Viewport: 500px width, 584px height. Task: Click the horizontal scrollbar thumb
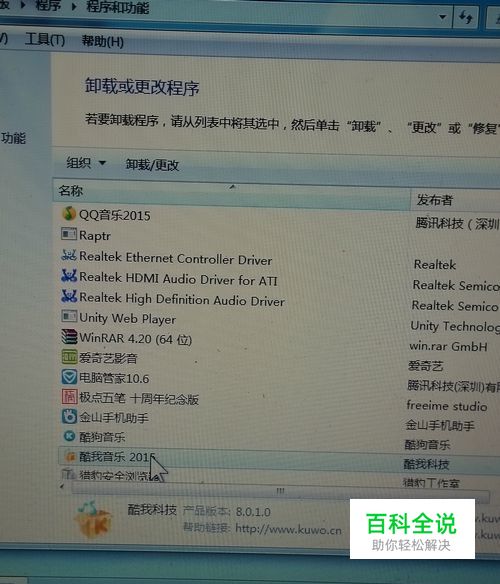(280, 491)
